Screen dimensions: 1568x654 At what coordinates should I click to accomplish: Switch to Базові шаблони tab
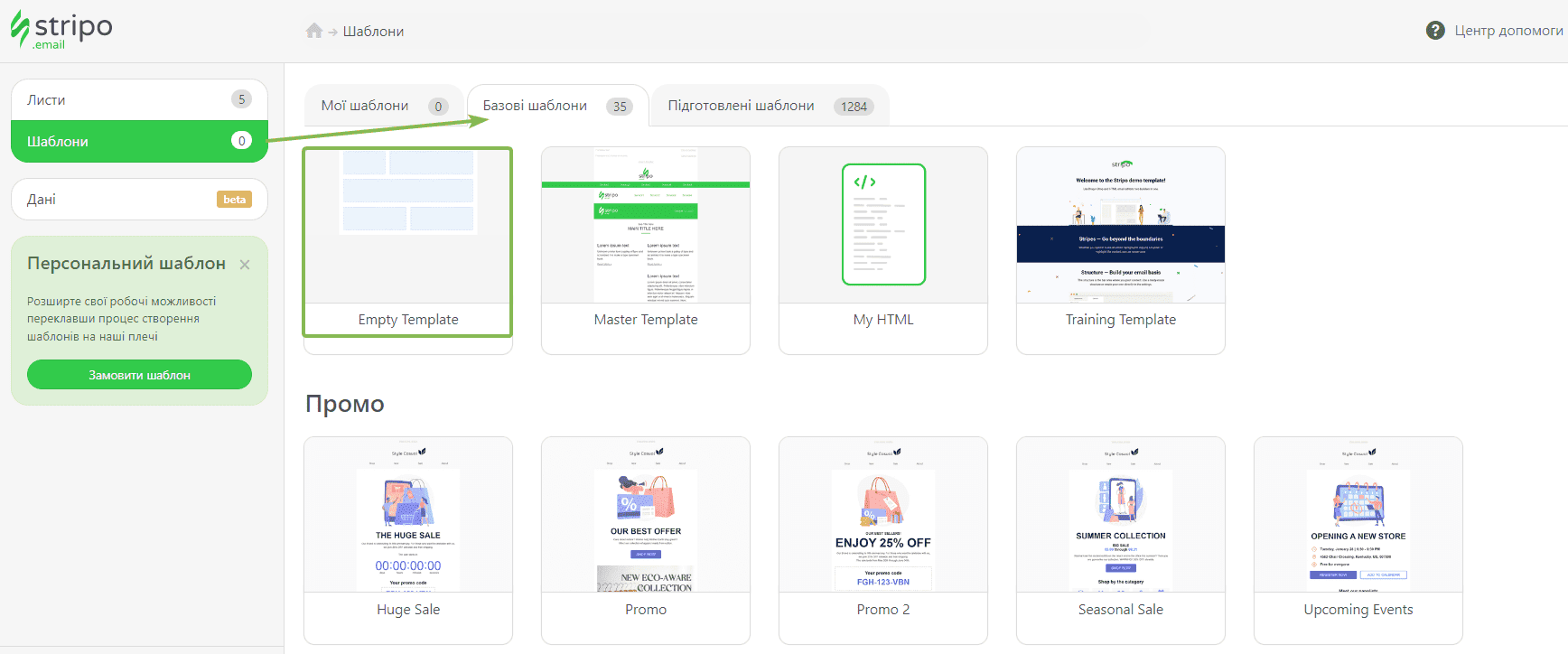(556, 107)
